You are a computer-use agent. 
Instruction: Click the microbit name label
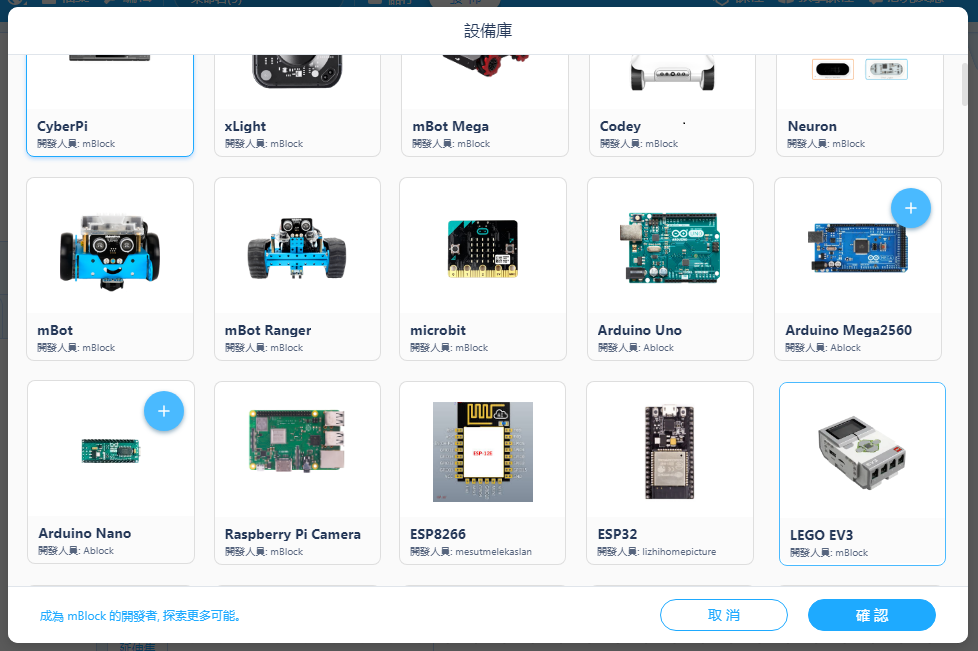pos(438,330)
